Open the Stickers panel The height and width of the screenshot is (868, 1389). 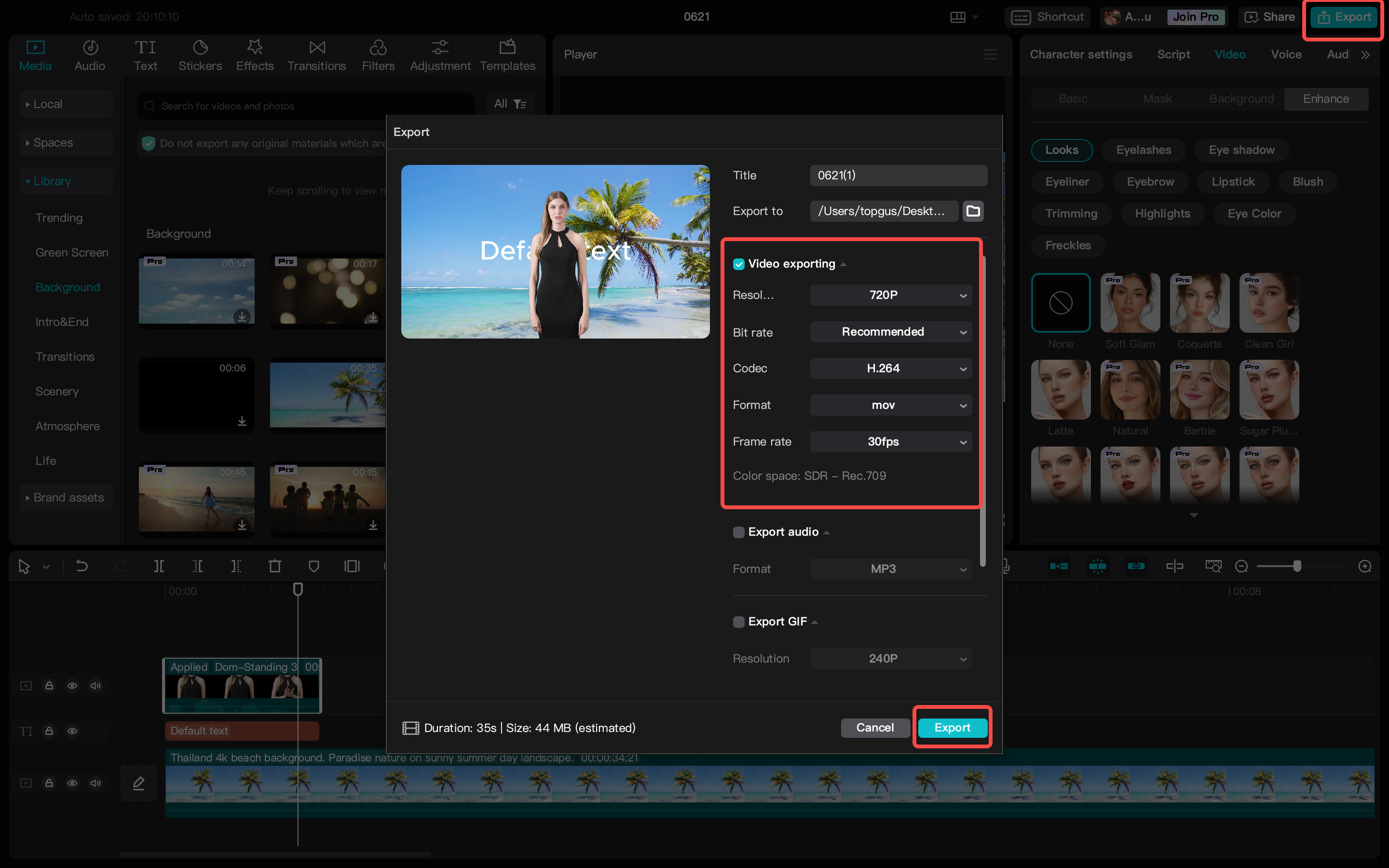[200, 55]
